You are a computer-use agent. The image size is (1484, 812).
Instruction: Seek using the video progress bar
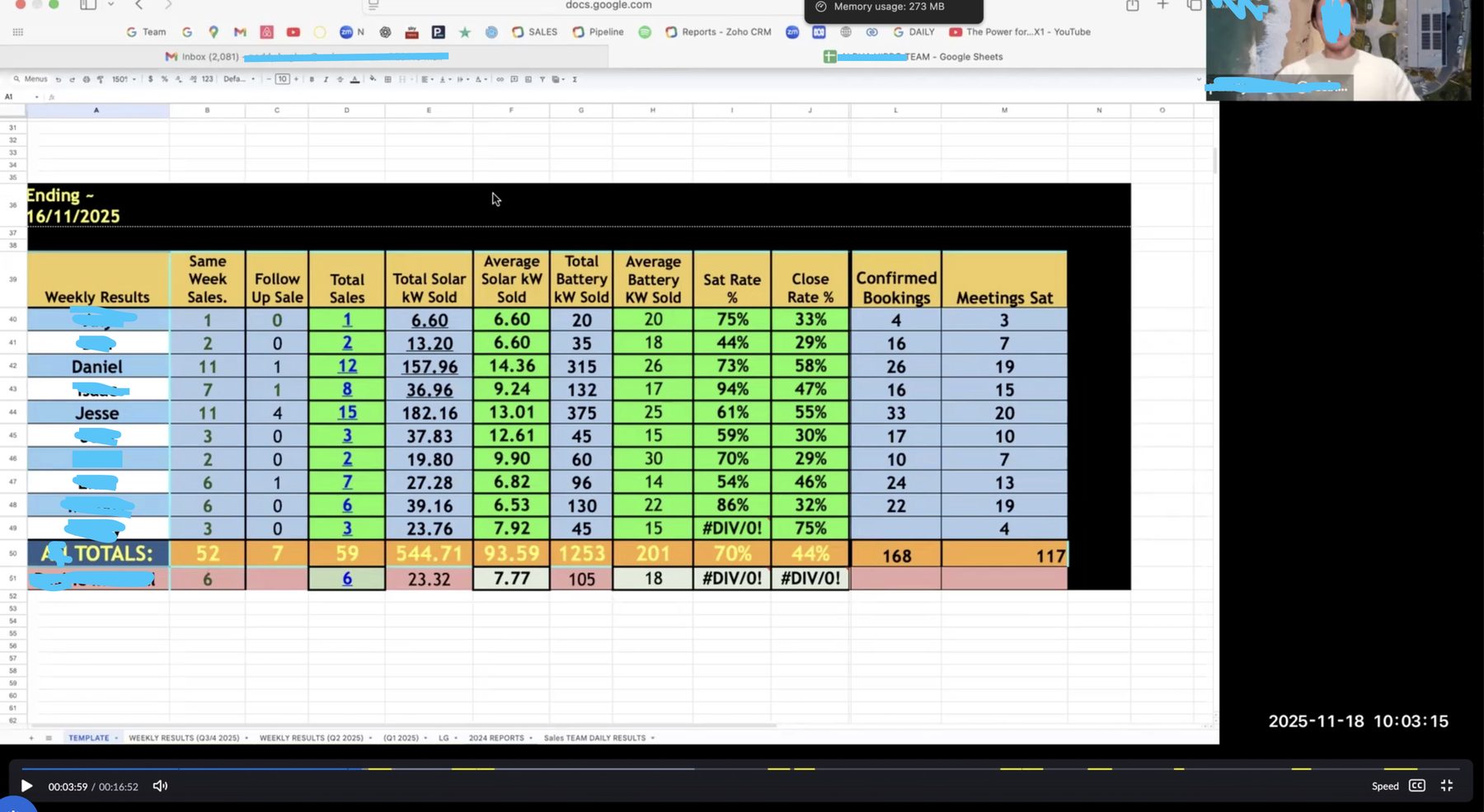[741, 769]
